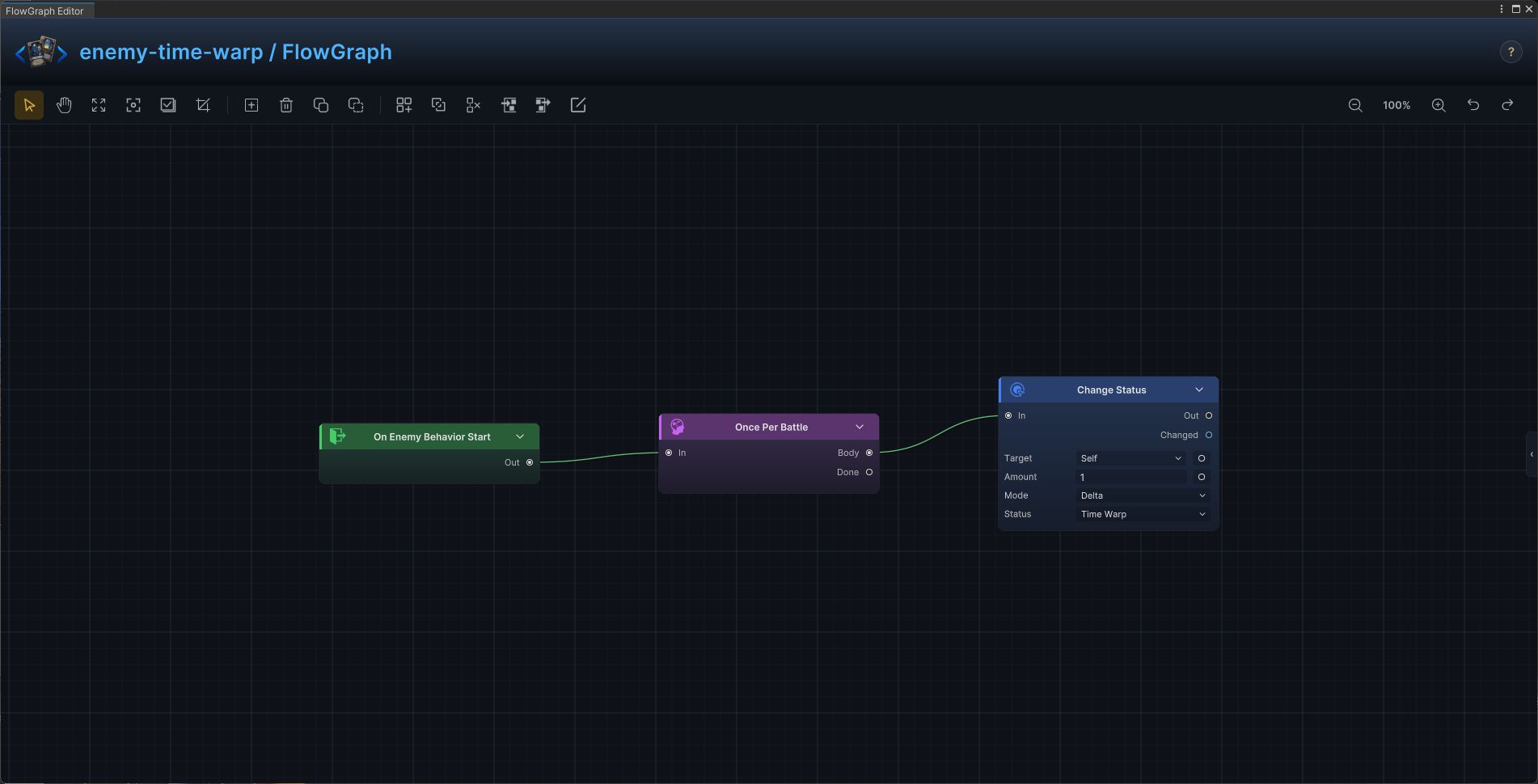Click the dashed-outline duplicate icon in toolbar
1538x784 pixels.
pos(356,105)
